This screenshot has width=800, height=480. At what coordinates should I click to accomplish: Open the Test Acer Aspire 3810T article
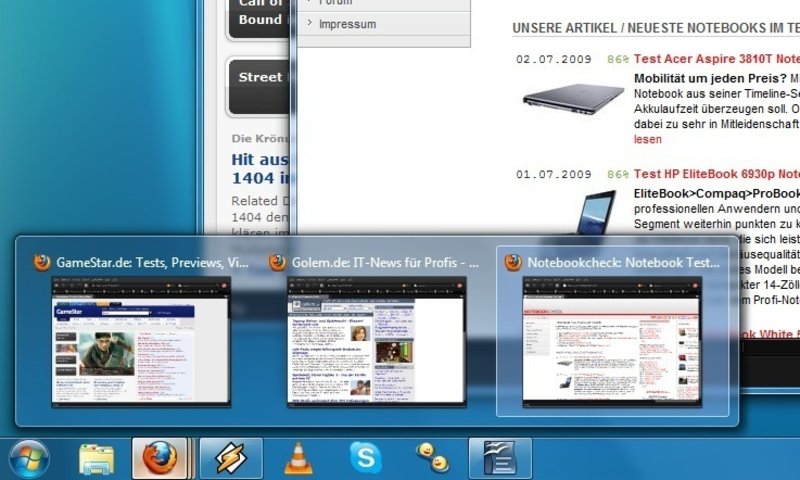pyautogui.click(x=716, y=59)
